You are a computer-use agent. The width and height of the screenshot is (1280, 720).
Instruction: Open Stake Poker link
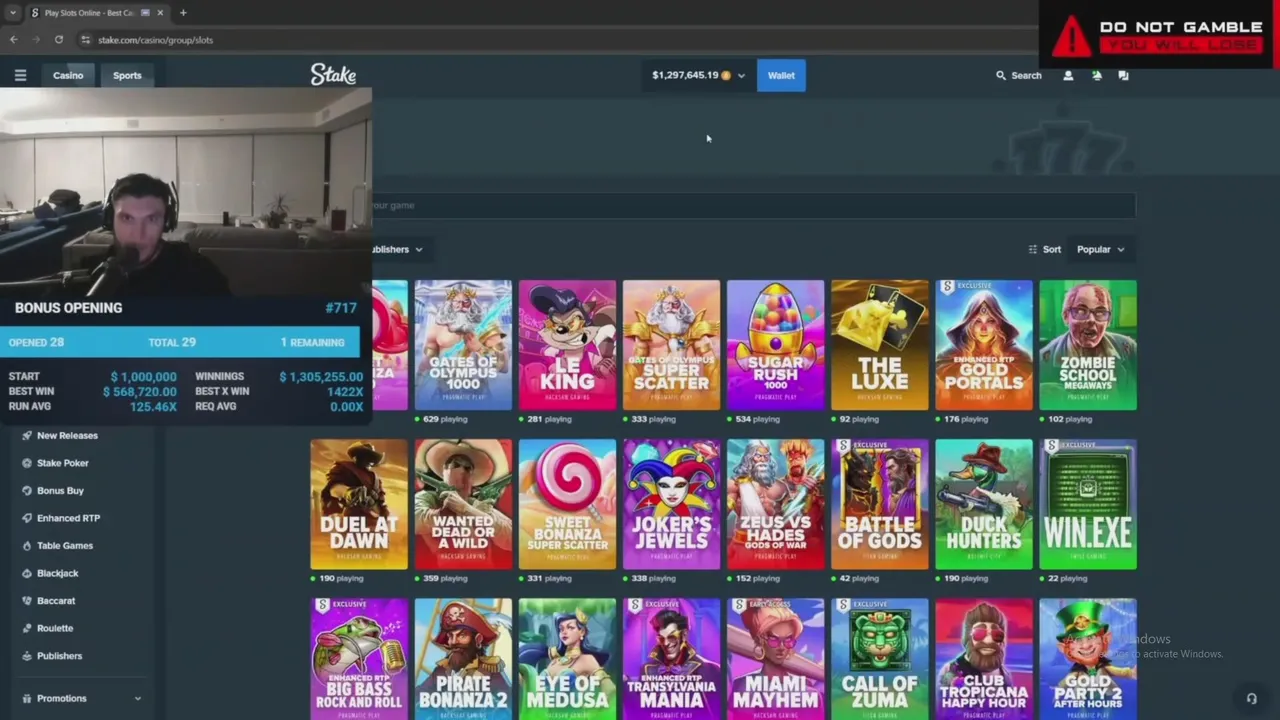[63, 463]
